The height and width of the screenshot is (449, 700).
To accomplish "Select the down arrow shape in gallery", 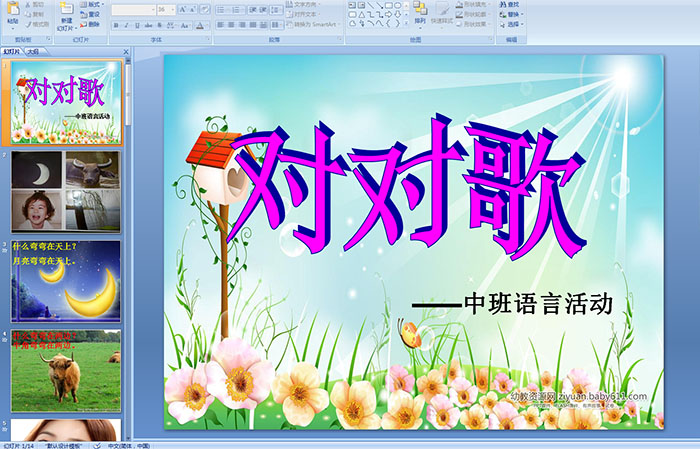I will [398, 14].
